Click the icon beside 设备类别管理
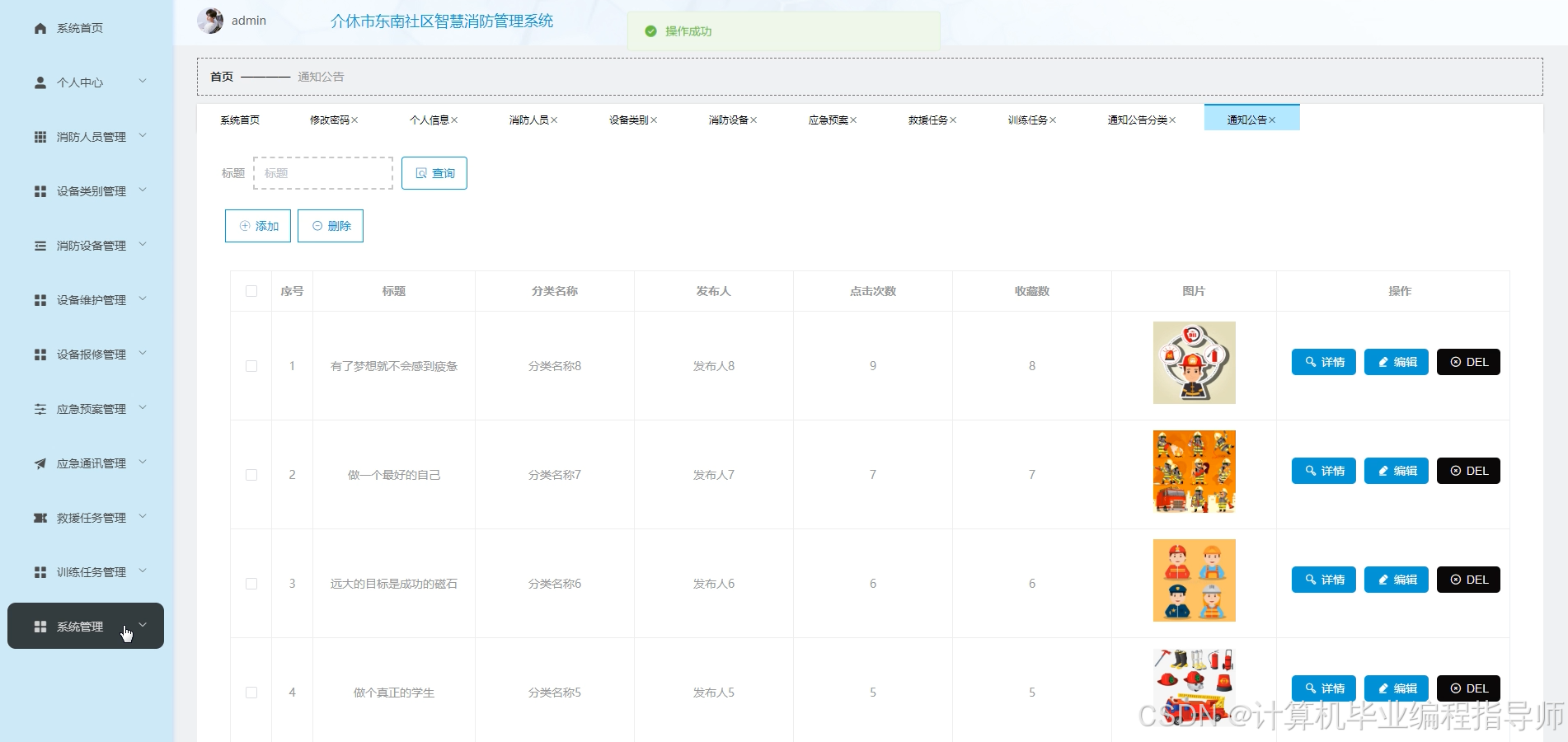1568x742 pixels. [x=40, y=191]
